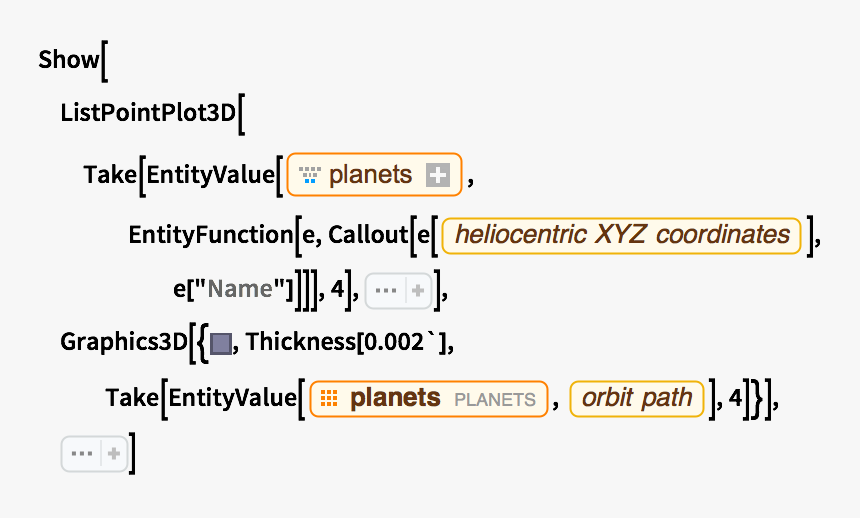
Task: Click the first planets entity text
Action: [x=370, y=176]
